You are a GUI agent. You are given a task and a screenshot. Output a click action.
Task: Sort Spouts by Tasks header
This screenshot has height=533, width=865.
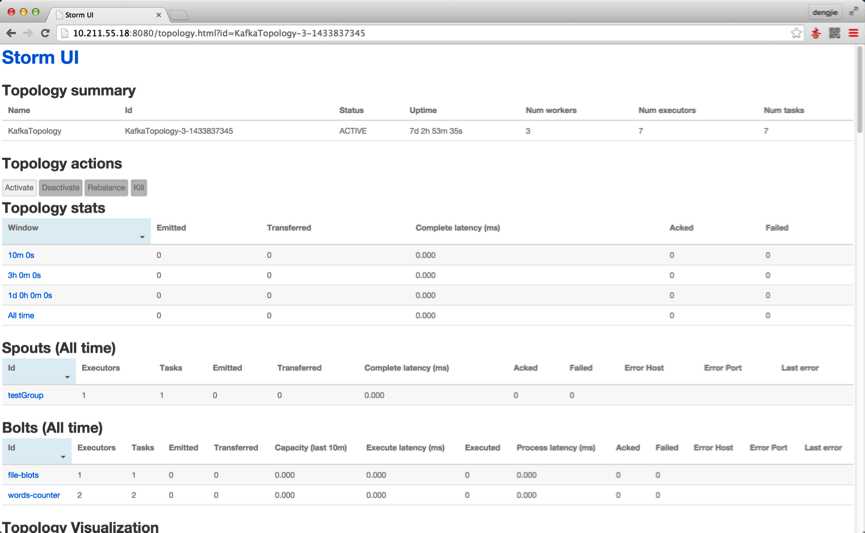[170, 367]
